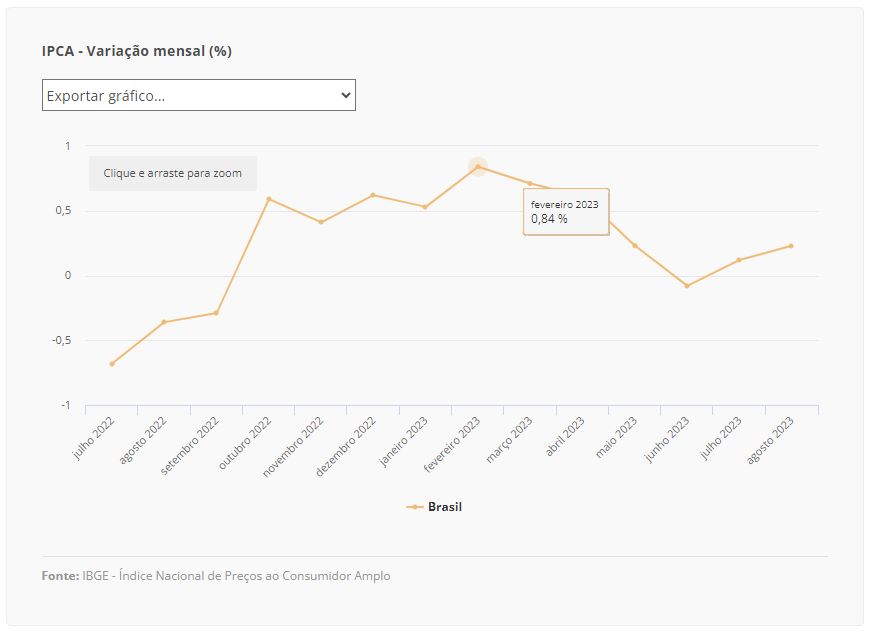The height and width of the screenshot is (633, 873).
Task: Click the first julho 2022 data point
Action: pyautogui.click(x=112, y=364)
